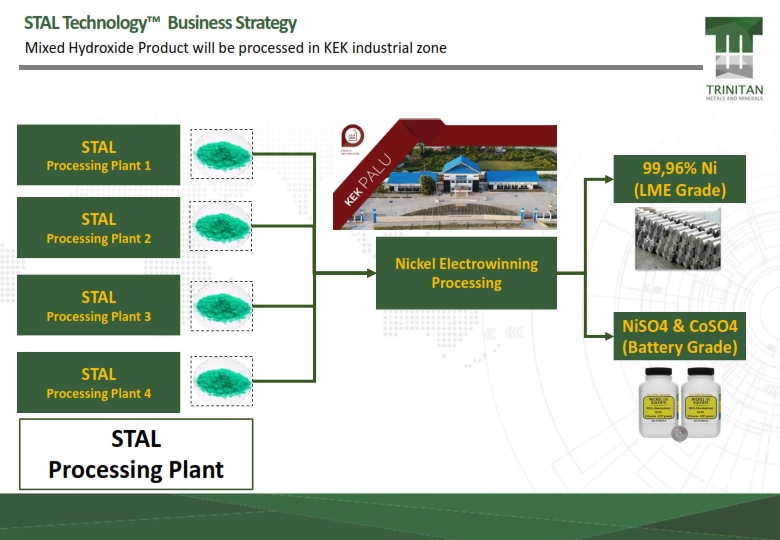The image size is (780, 540).
Task: Click the Trinitan logo icon
Action: point(733,48)
